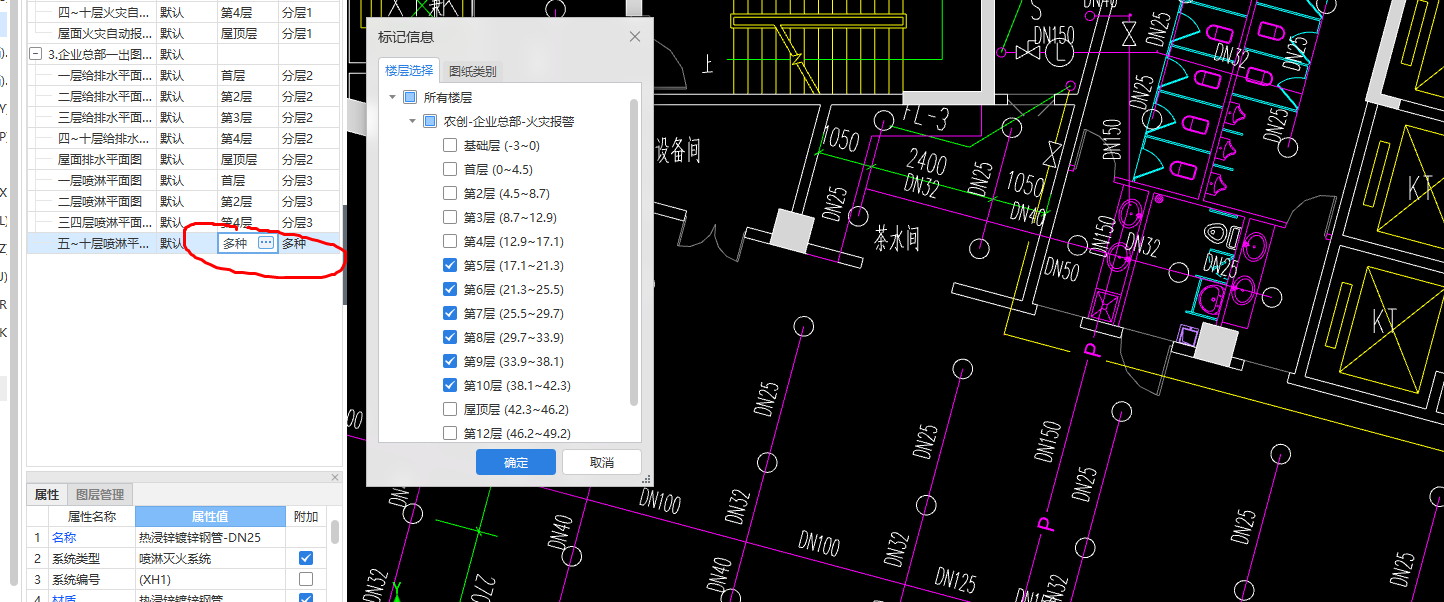The image size is (1444, 602).
Task: Check the 首层 (0~4.5) checkbox
Action: [450, 170]
